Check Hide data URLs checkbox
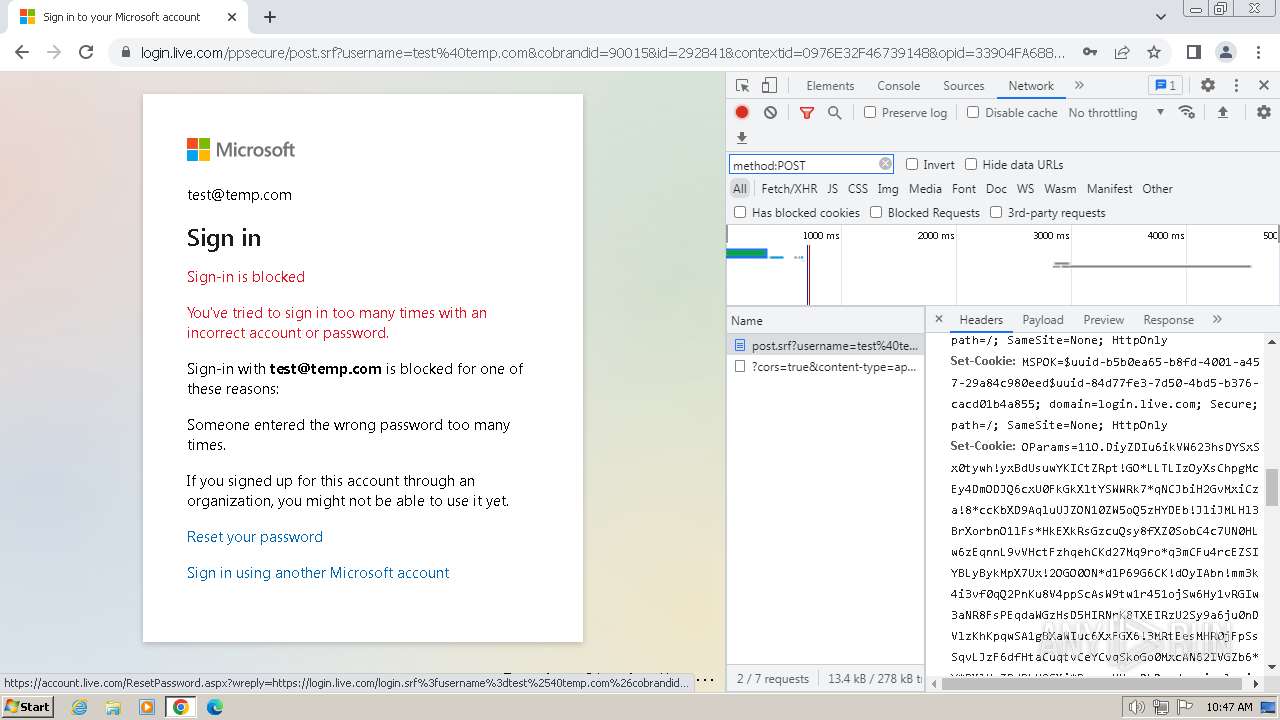 [x=971, y=164]
